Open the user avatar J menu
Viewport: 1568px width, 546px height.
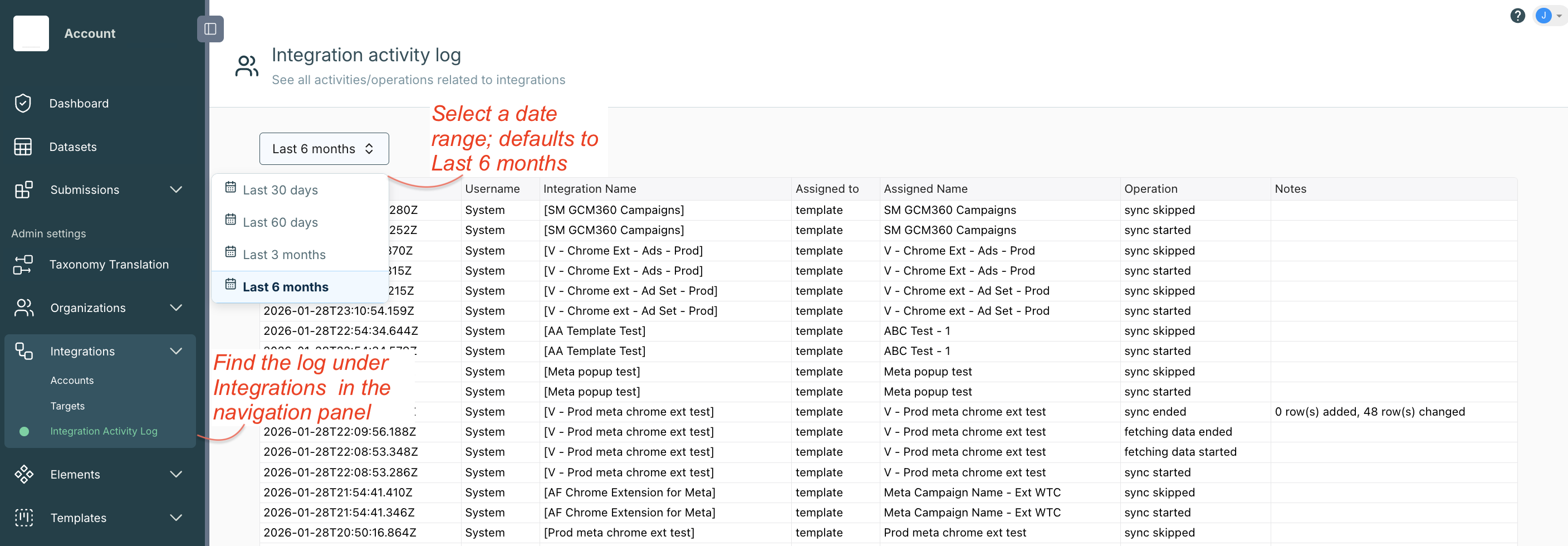click(x=1543, y=16)
